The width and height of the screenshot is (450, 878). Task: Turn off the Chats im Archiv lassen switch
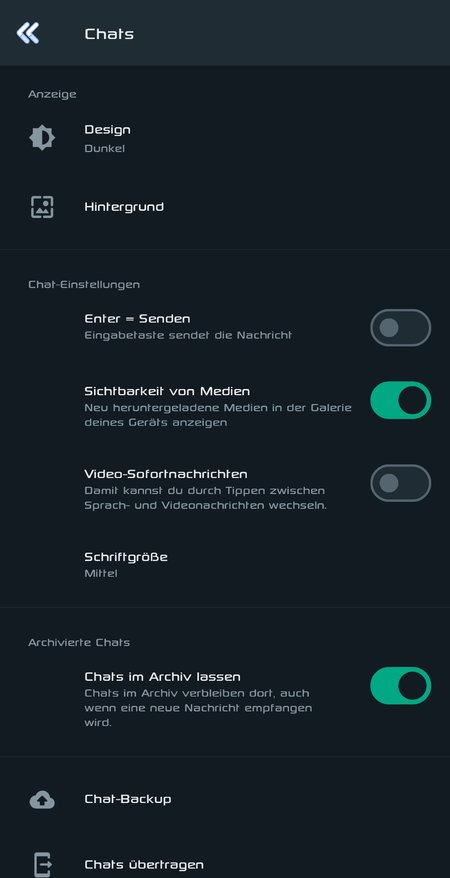[x=401, y=685]
